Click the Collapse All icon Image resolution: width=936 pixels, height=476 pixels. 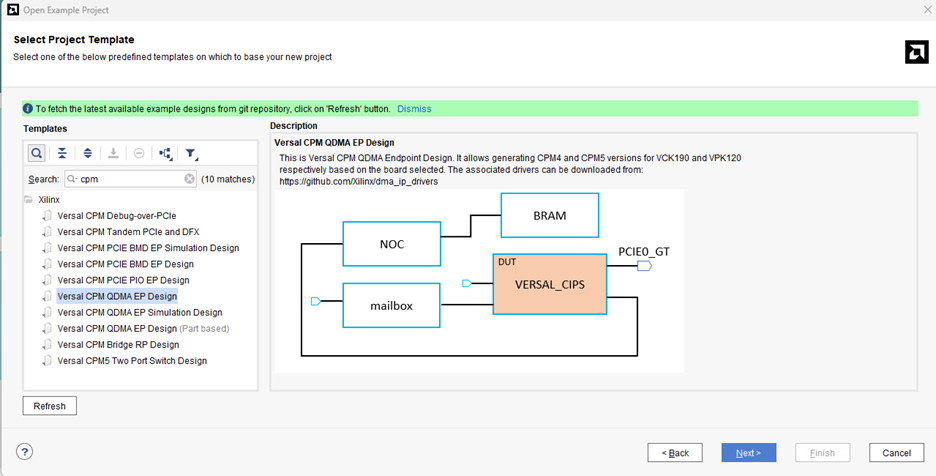(x=62, y=153)
